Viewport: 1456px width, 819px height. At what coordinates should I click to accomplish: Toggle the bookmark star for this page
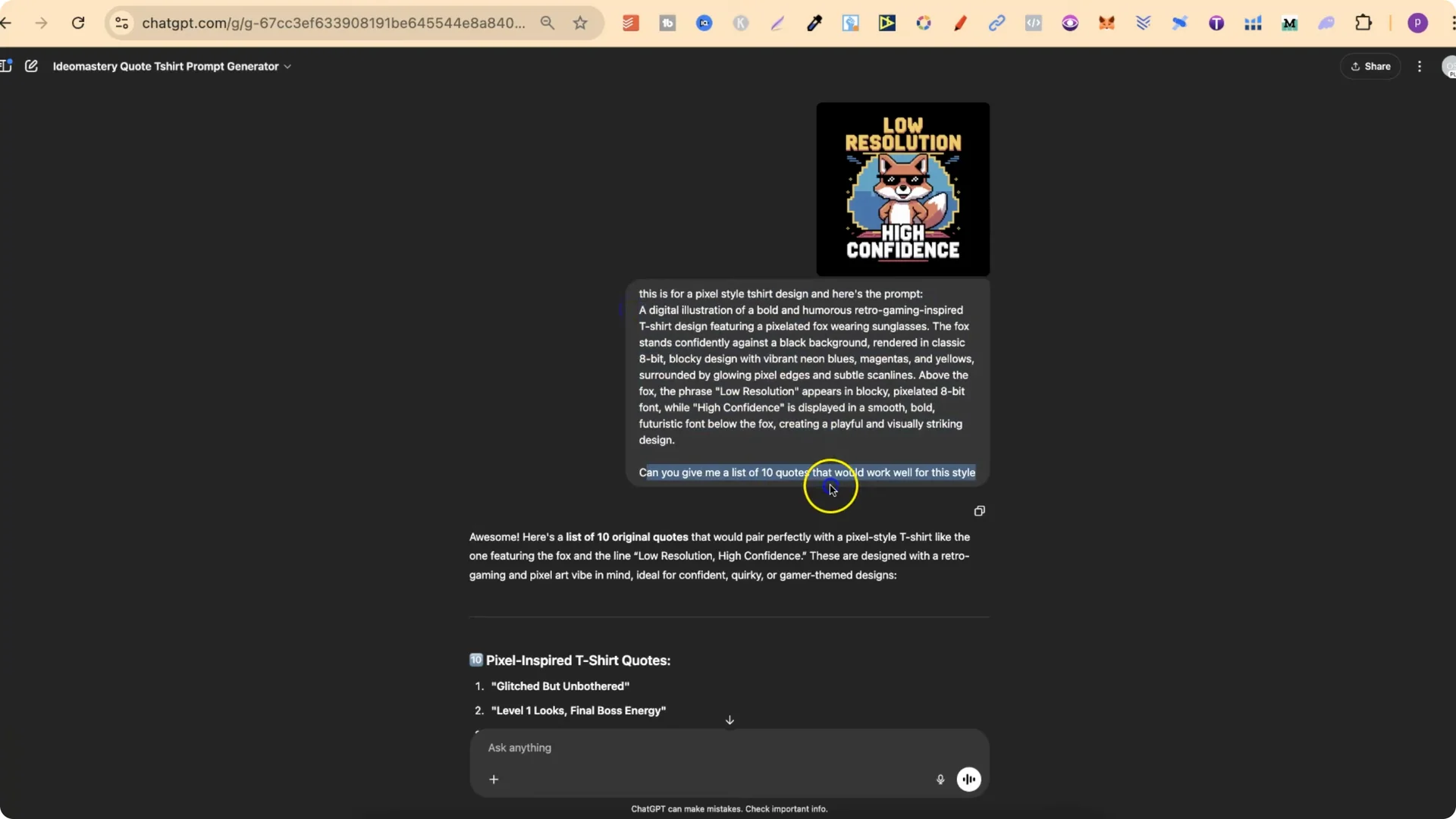[x=581, y=23]
